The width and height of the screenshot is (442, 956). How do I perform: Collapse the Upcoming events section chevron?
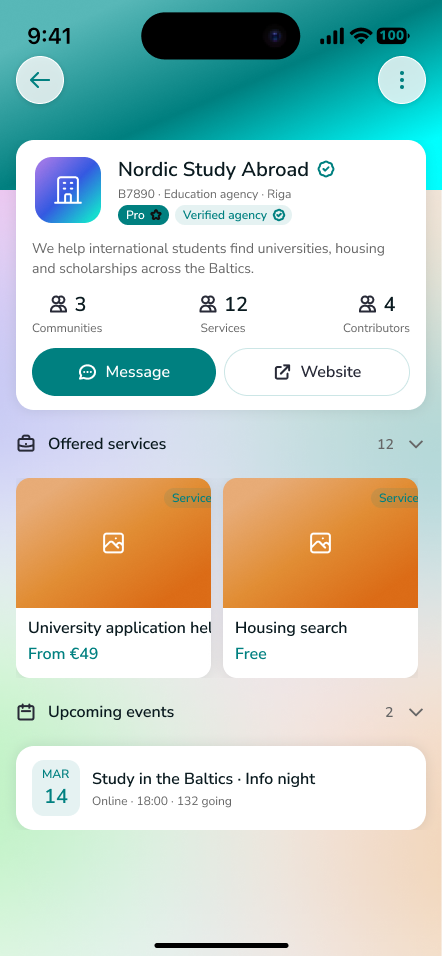[416, 712]
